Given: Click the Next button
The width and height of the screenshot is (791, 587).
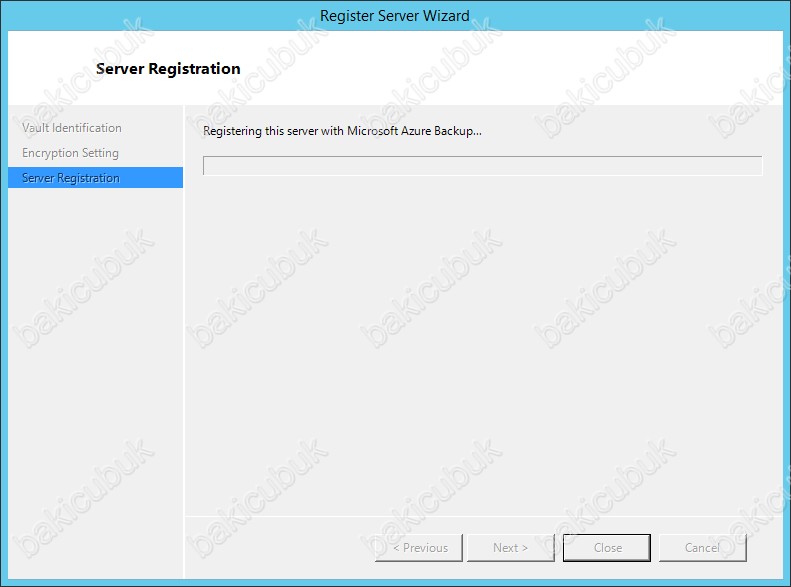Looking at the screenshot, I should point(511,548).
